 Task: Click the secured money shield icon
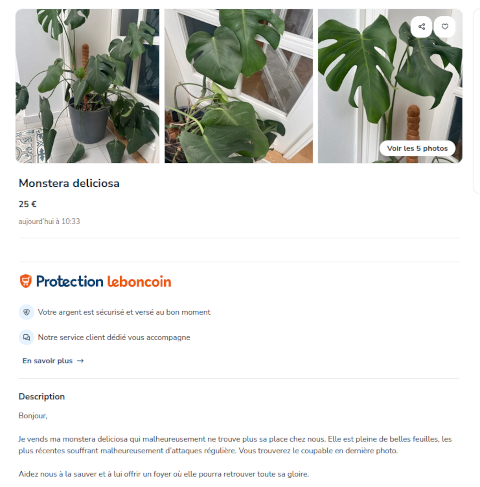(x=26, y=312)
